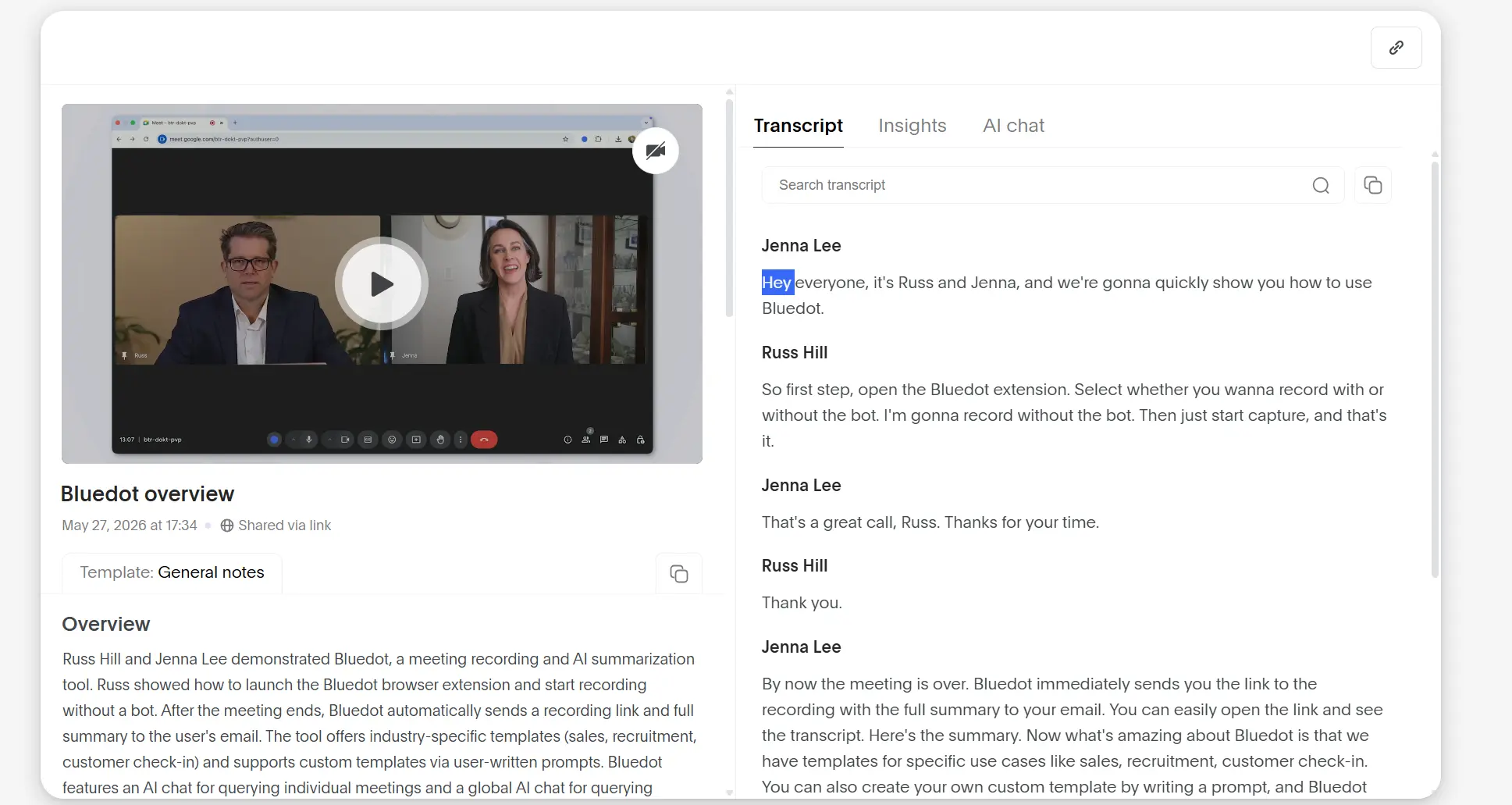Click the globe icon next to Shared via link
The width and height of the screenshot is (1512, 805).
[227, 525]
